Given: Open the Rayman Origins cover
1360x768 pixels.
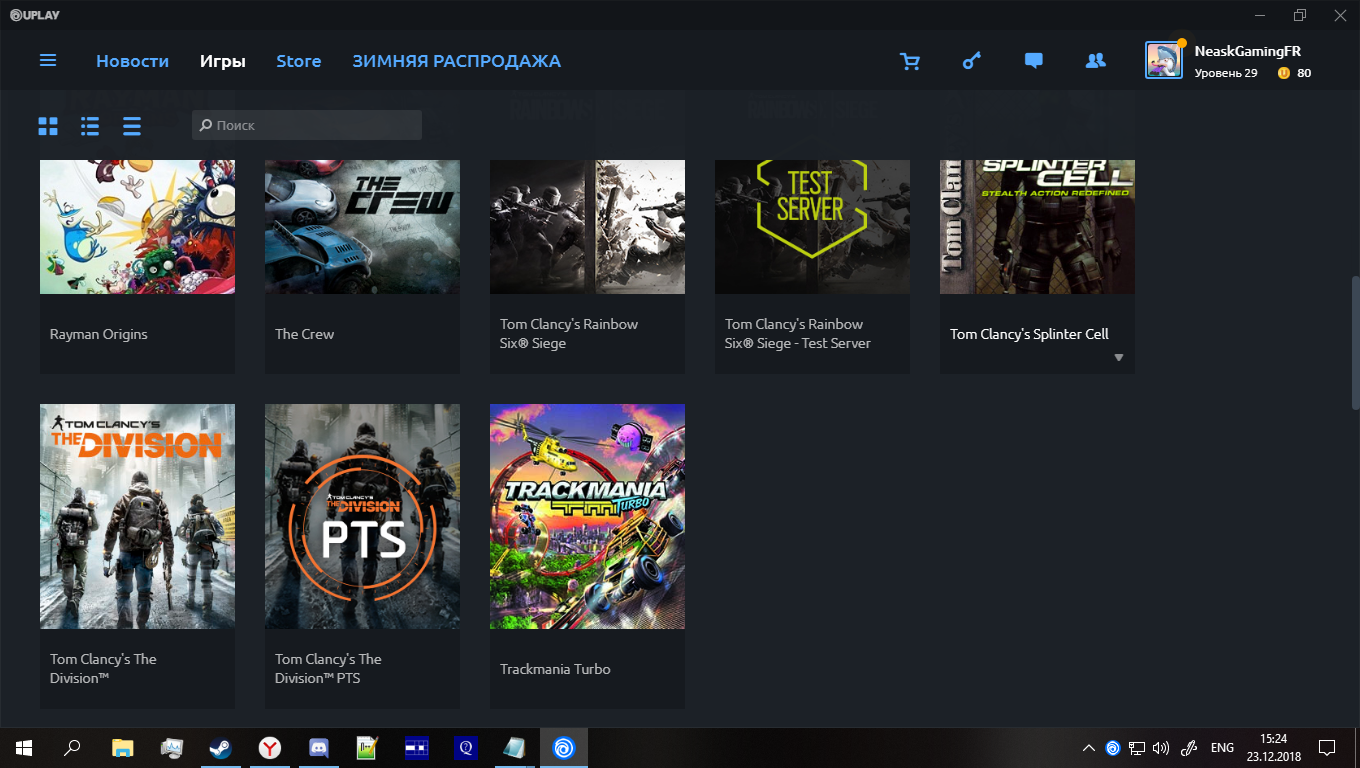Looking at the screenshot, I should (x=137, y=227).
